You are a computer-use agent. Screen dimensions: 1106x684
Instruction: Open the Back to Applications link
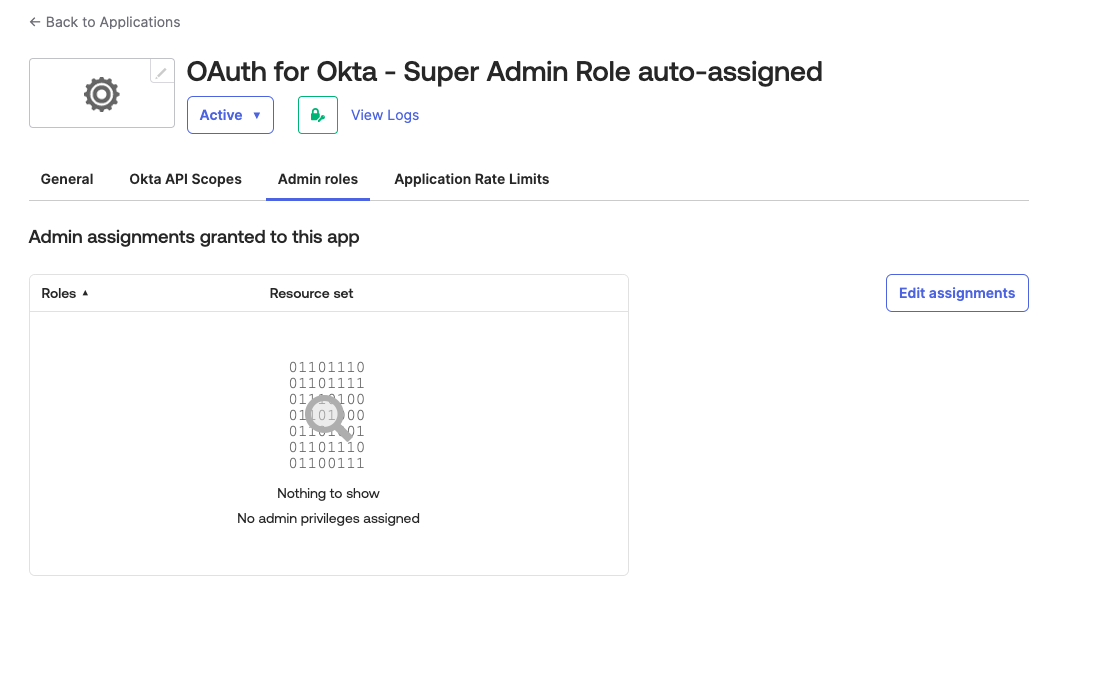pyautogui.click(x=112, y=22)
